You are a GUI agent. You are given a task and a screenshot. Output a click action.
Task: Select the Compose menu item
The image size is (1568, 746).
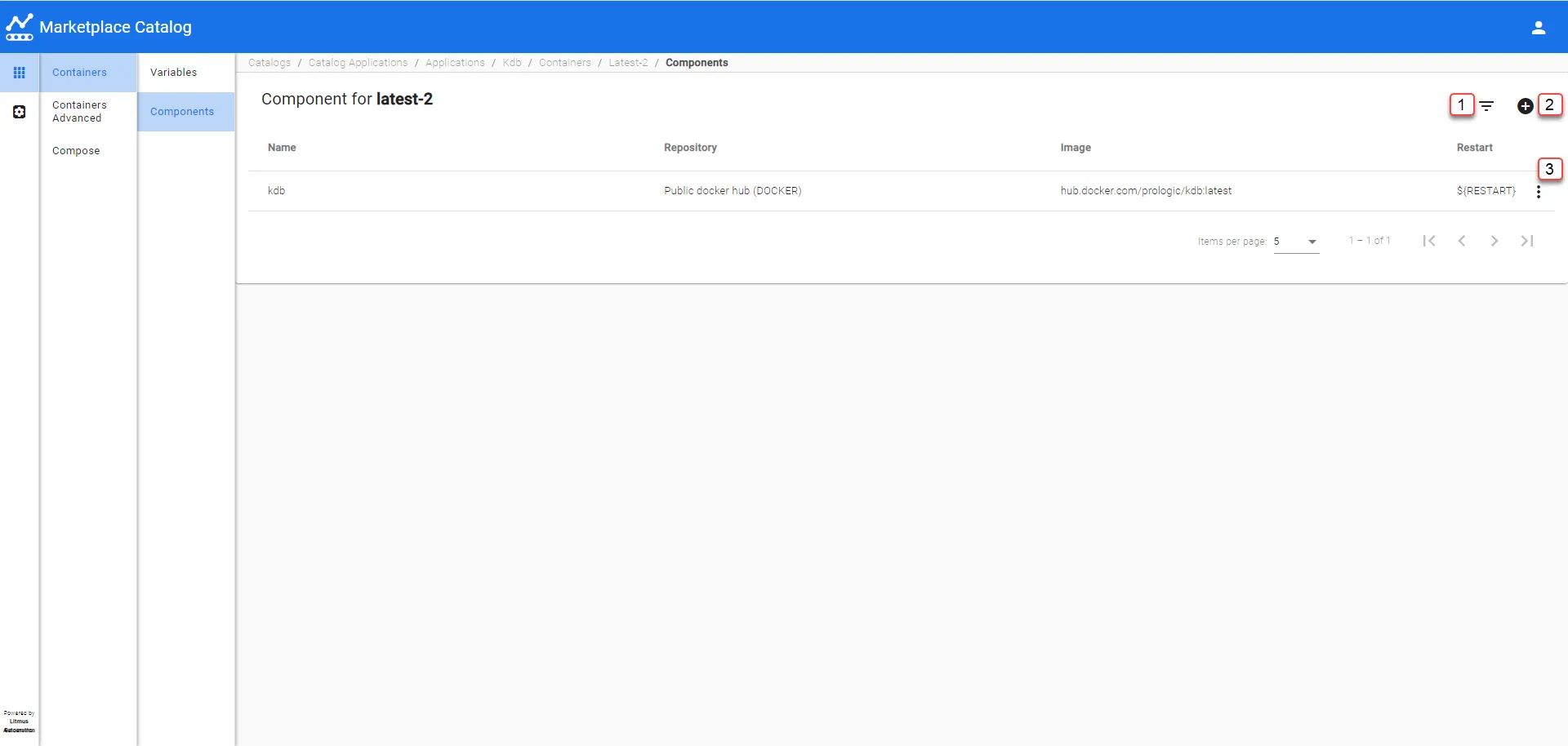tap(88, 151)
